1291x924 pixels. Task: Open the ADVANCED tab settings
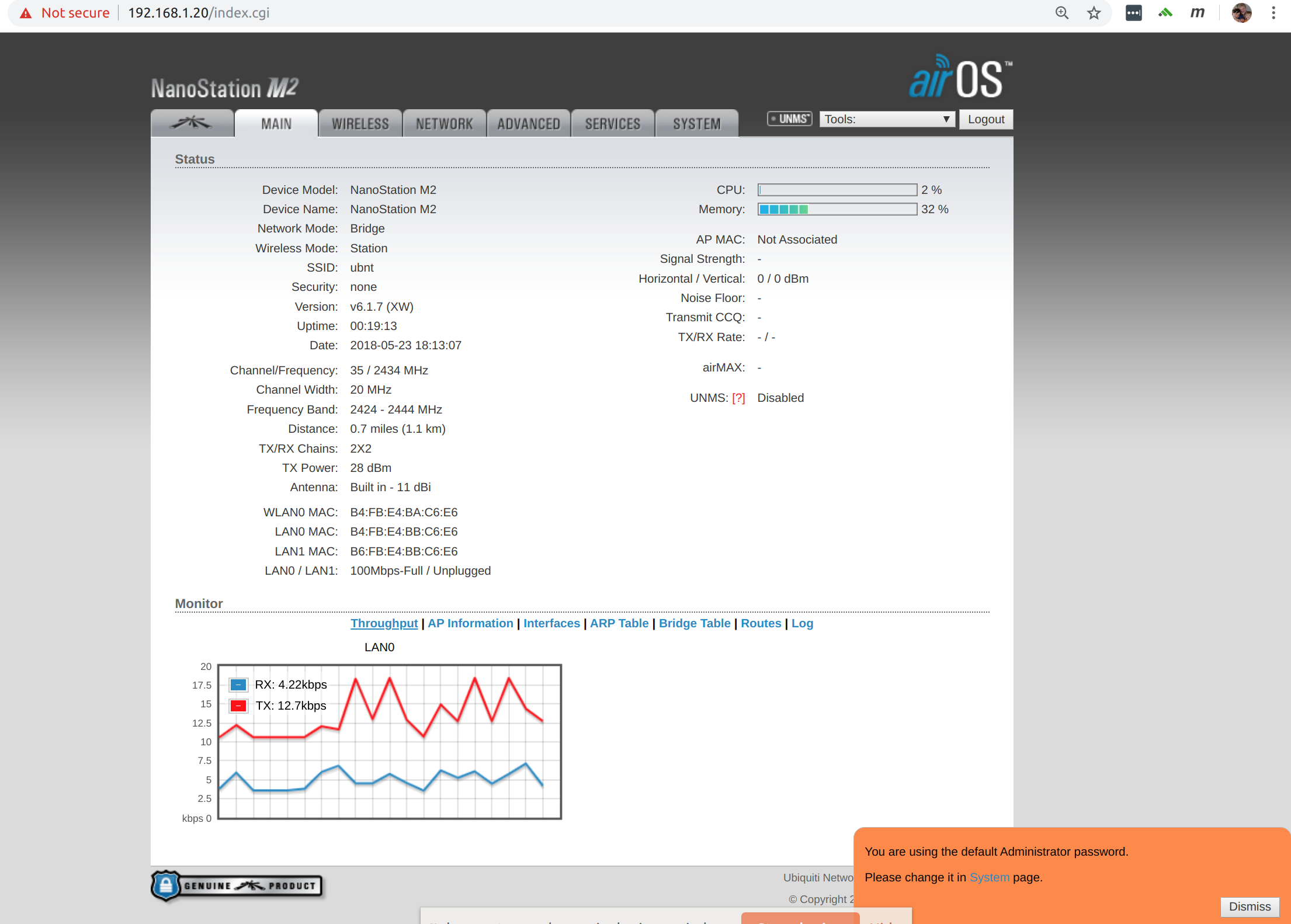[x=529, y=123]
